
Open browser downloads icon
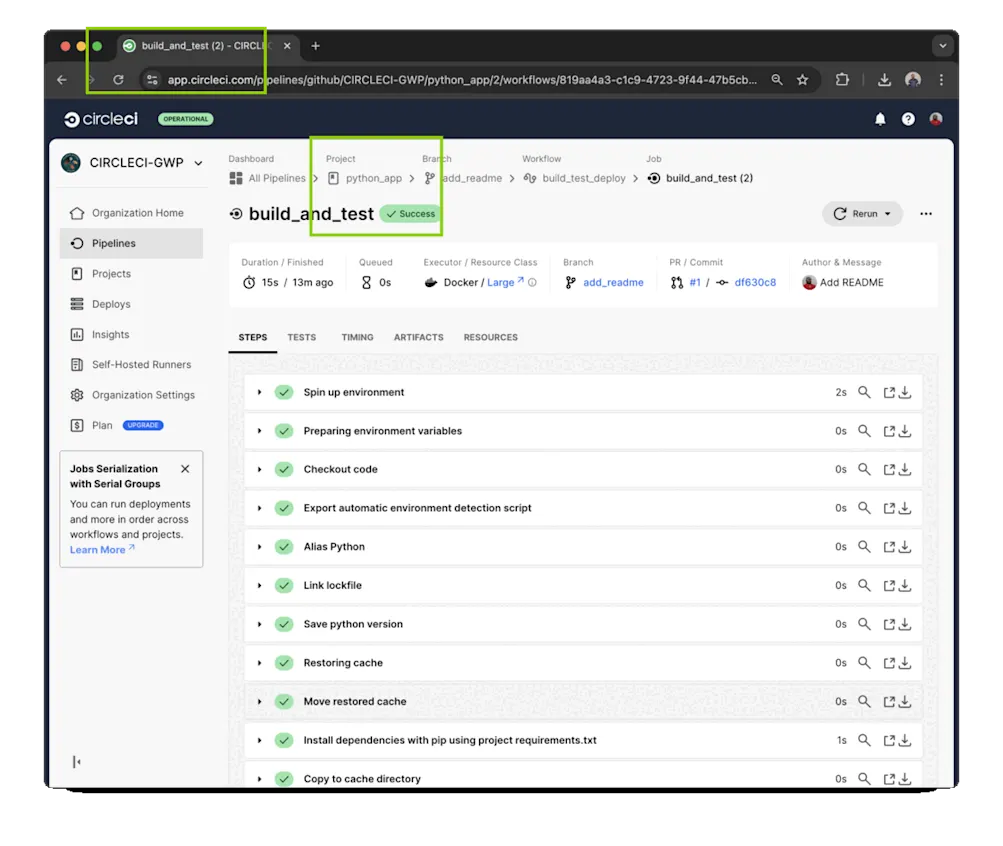884,80
